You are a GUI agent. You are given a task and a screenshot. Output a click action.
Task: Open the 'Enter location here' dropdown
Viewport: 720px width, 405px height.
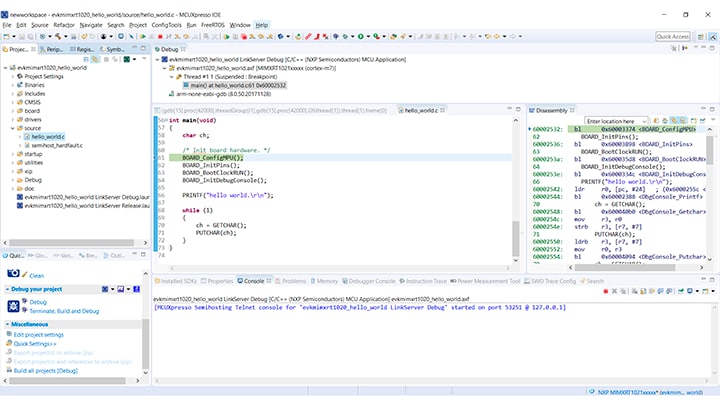[x=643, y=120]
